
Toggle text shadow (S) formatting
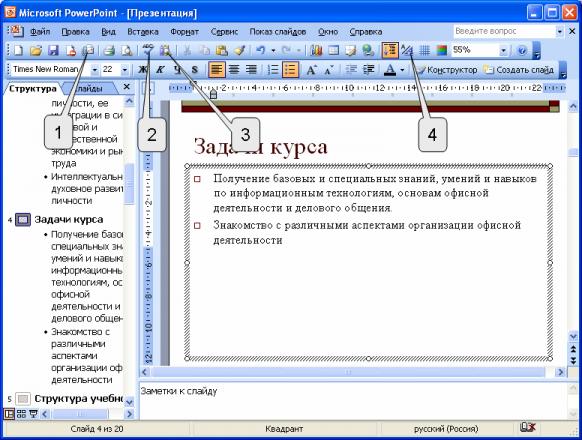[194, 69]
